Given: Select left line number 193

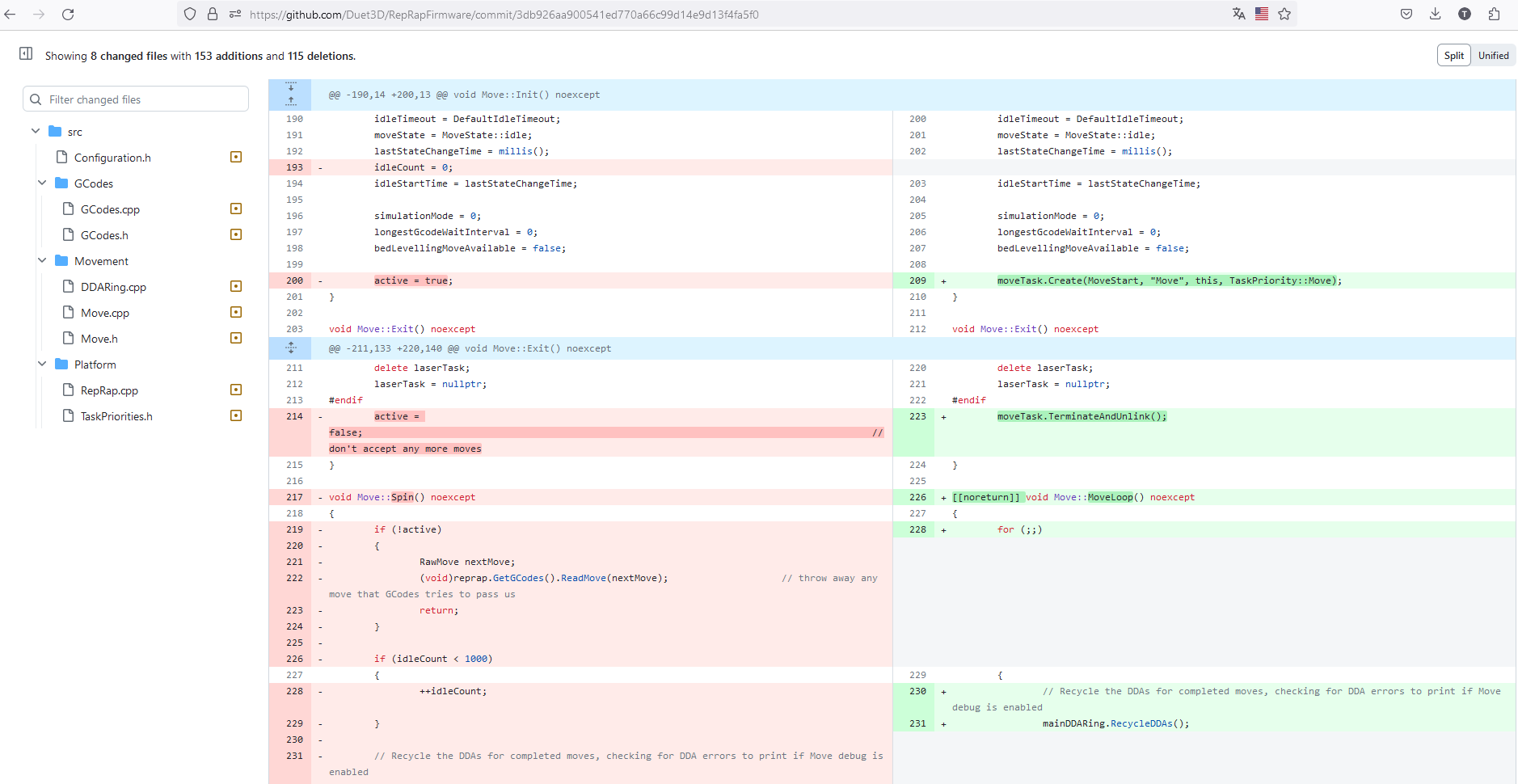Looking at the screenshot, I should coord(294,167).
